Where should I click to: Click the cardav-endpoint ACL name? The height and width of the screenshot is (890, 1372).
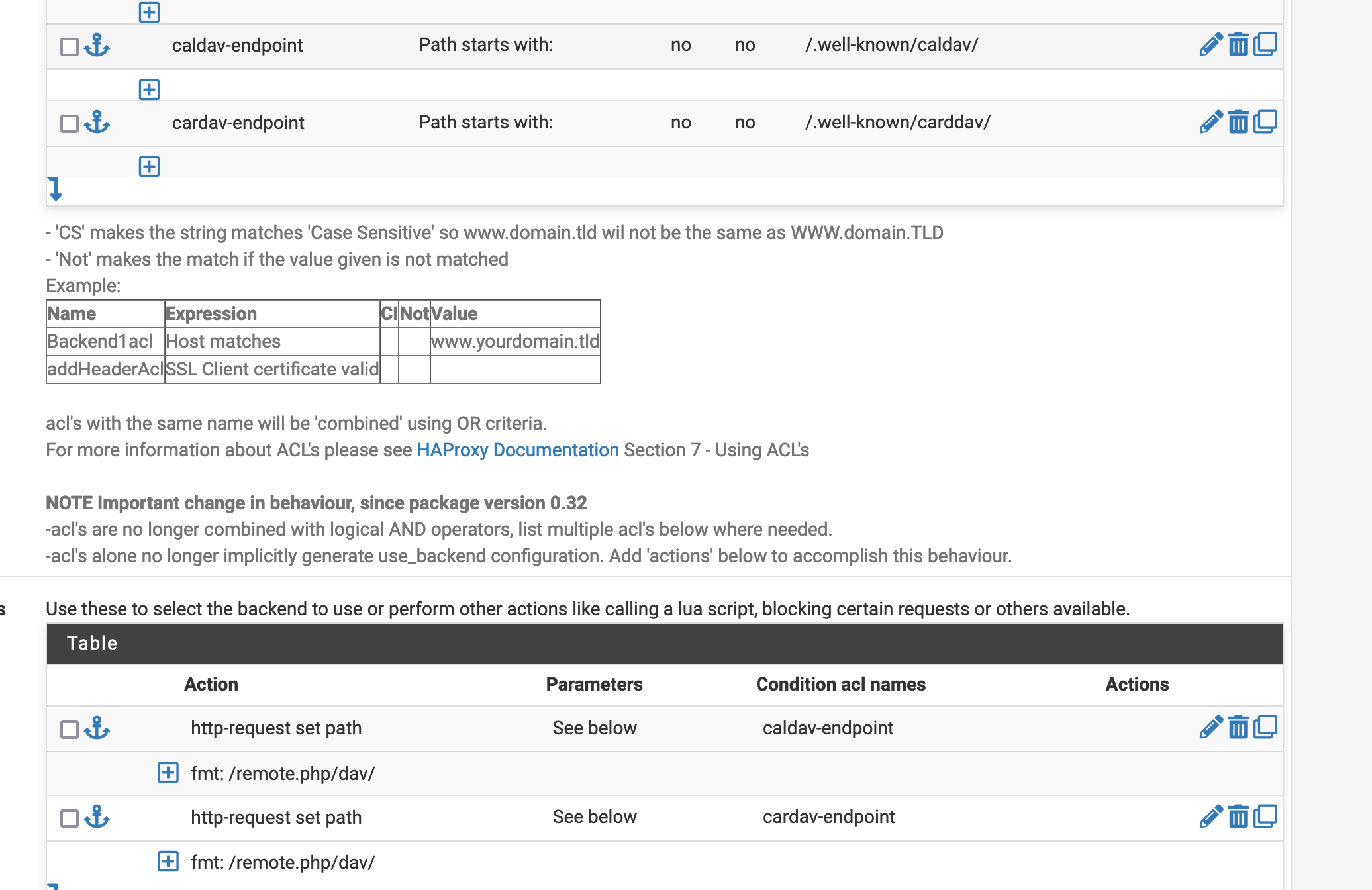(x=238, y=123)
